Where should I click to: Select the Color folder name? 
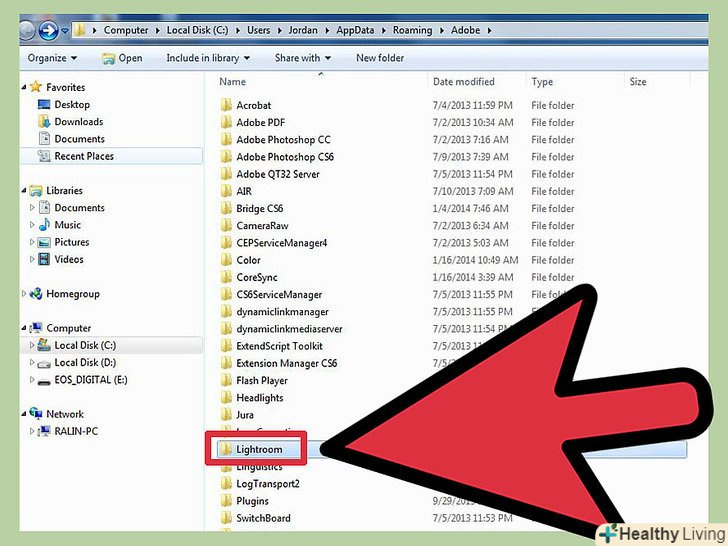(x=248, y=260)
